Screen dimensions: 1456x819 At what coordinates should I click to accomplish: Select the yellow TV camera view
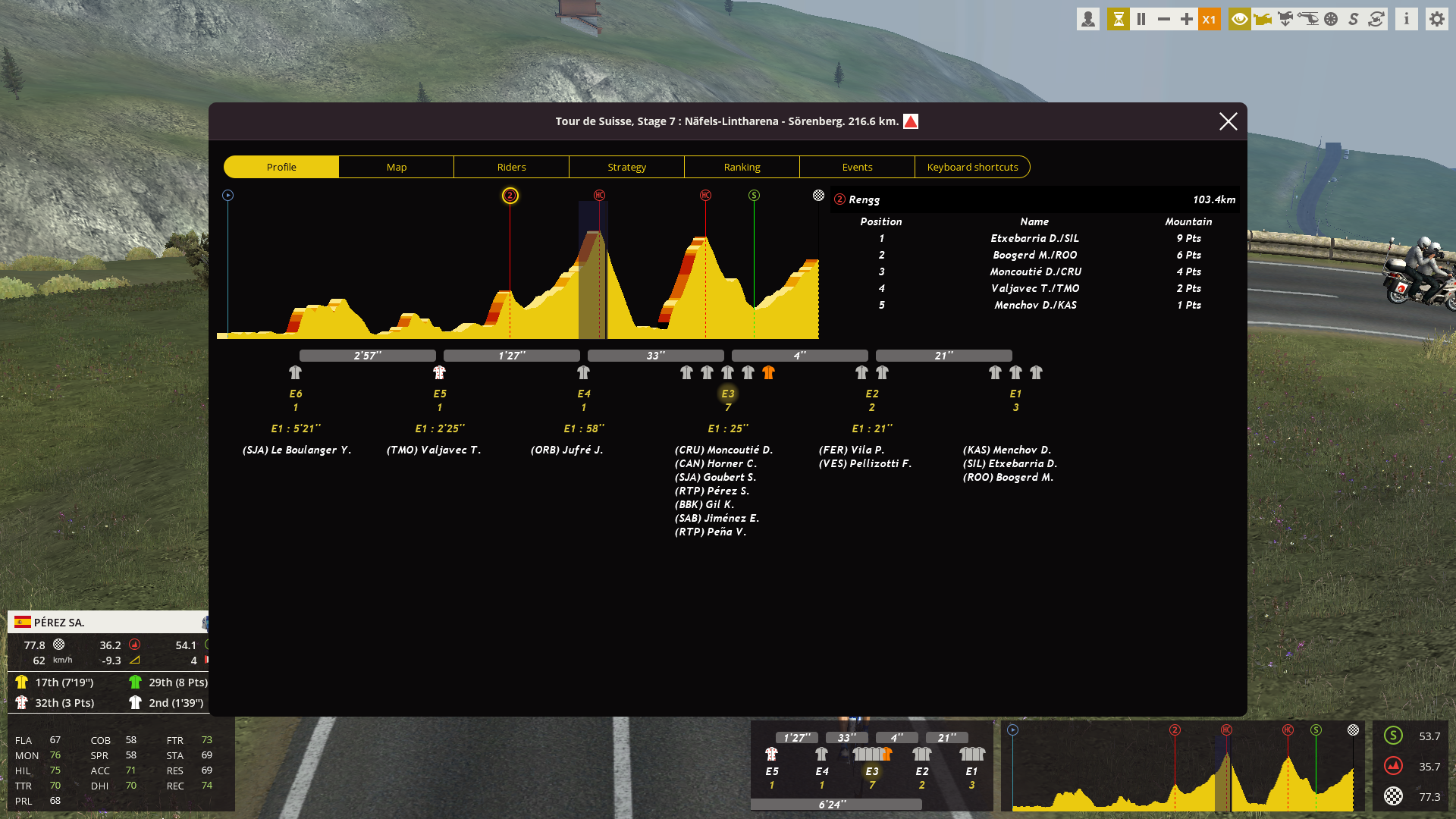[1263, 19]
